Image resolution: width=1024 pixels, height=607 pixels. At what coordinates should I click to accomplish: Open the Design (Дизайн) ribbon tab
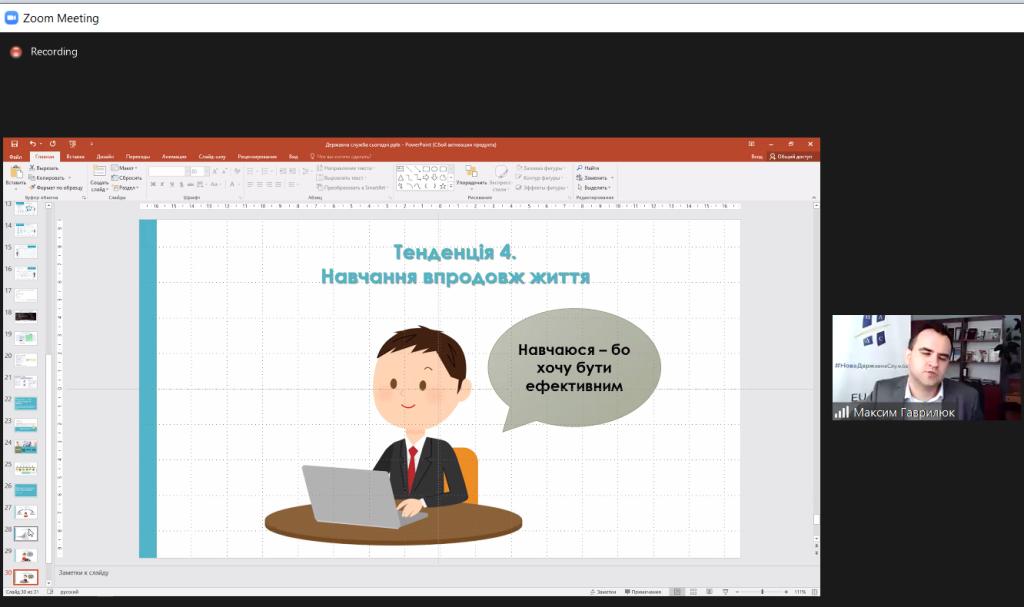[x=105, y=157]
